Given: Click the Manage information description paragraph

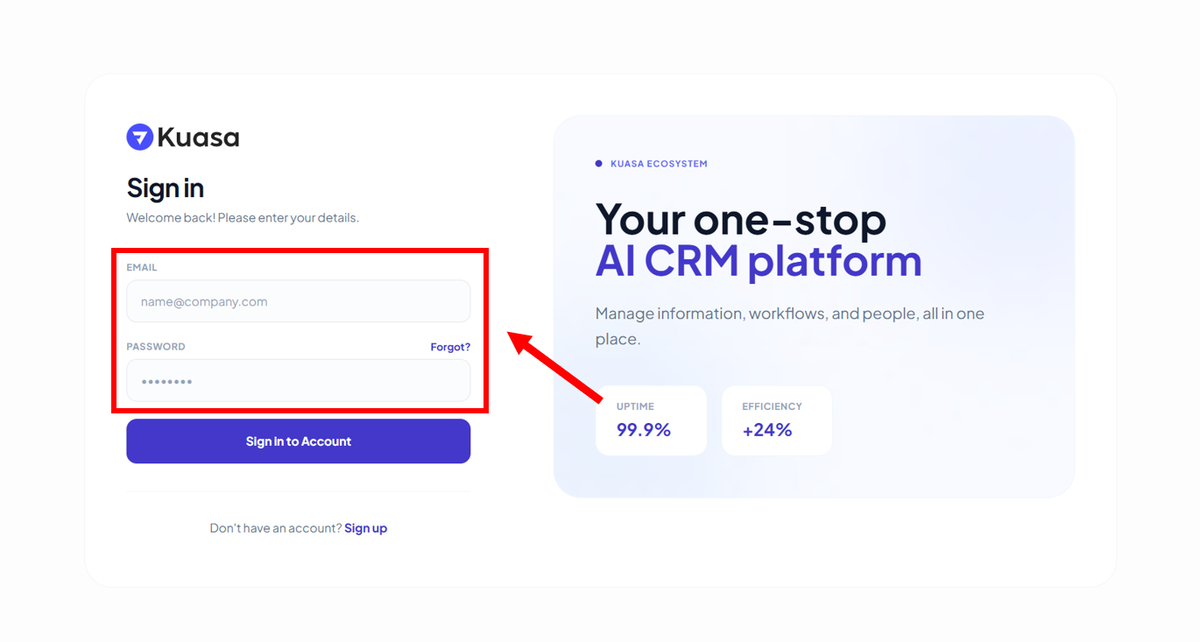Looking at the screenshot, I should pos(789,326).
